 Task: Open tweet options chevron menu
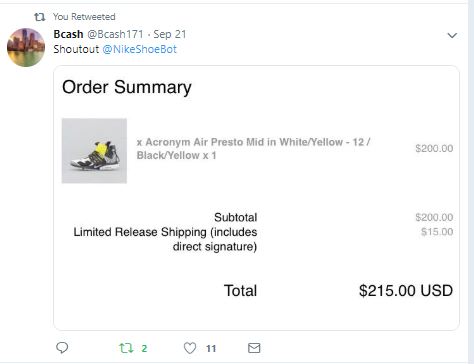click(452, 35)
